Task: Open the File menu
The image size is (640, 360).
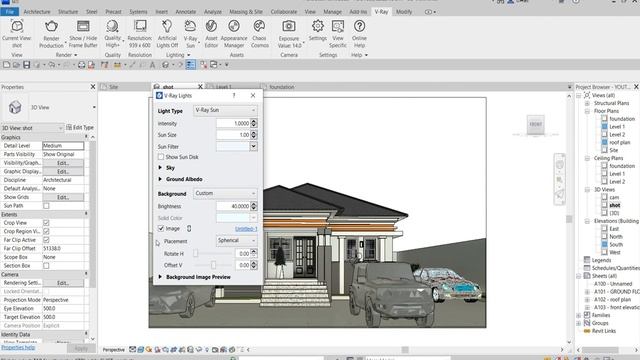Action: tap(9, 12)
